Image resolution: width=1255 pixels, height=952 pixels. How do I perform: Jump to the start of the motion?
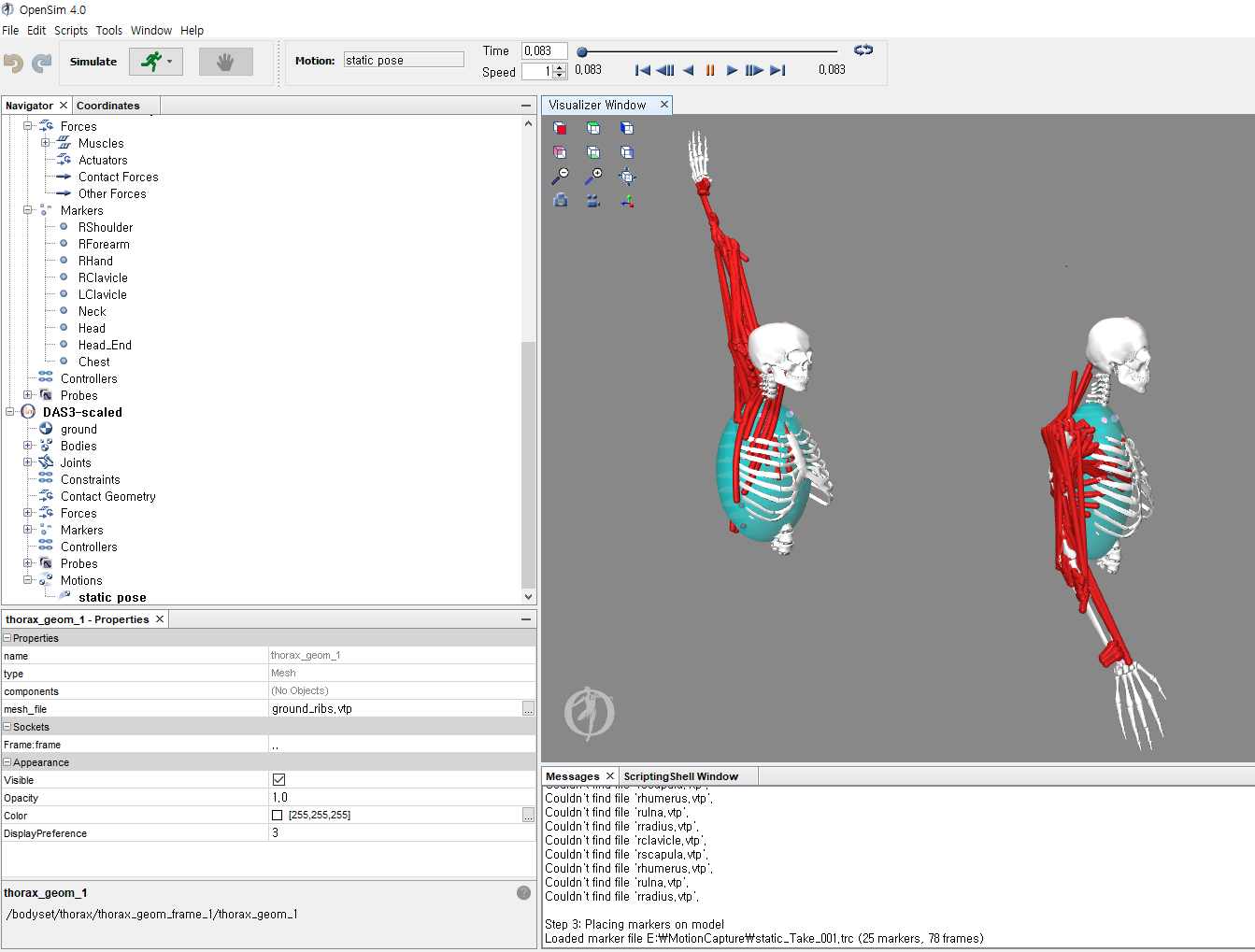click(642, 70)
